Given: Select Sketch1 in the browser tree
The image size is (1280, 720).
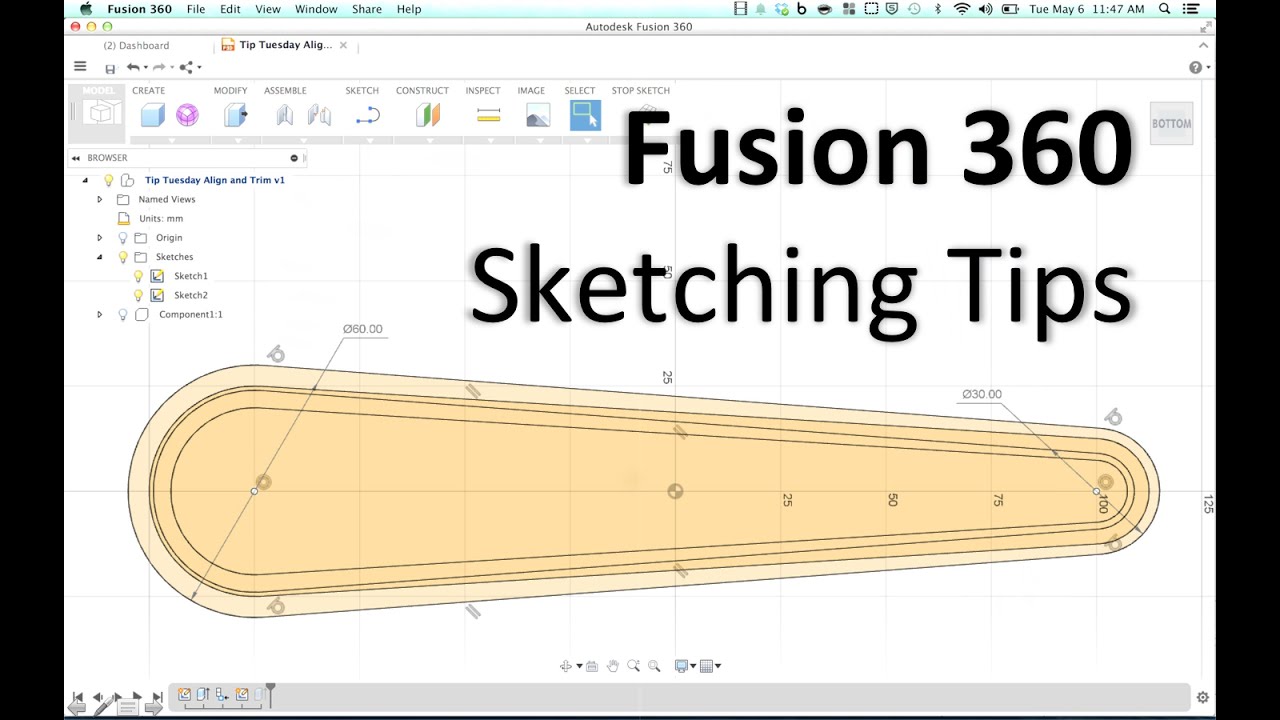Looking at the screenshot, I should 191,276.
